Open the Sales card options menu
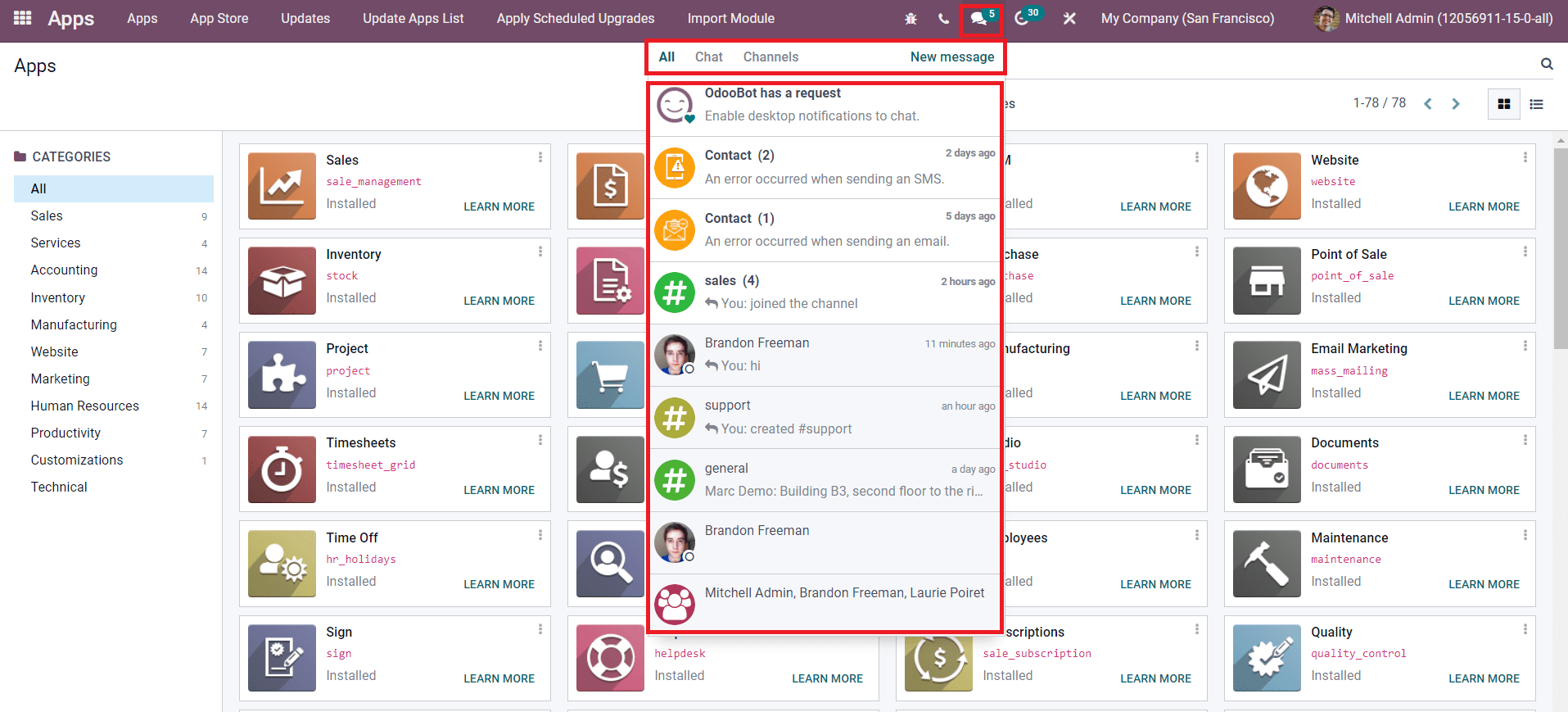The image size is (1568, 712). (540, 157)
